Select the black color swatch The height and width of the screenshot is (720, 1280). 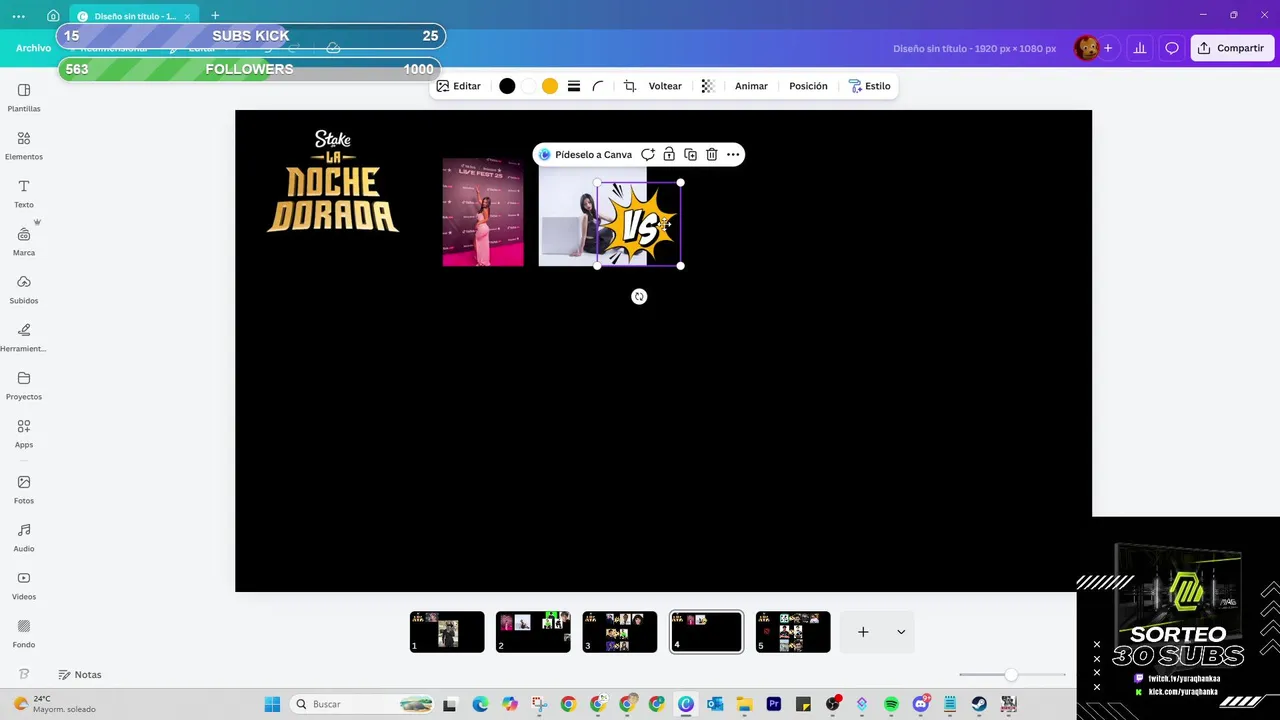(x=507, y=86)
